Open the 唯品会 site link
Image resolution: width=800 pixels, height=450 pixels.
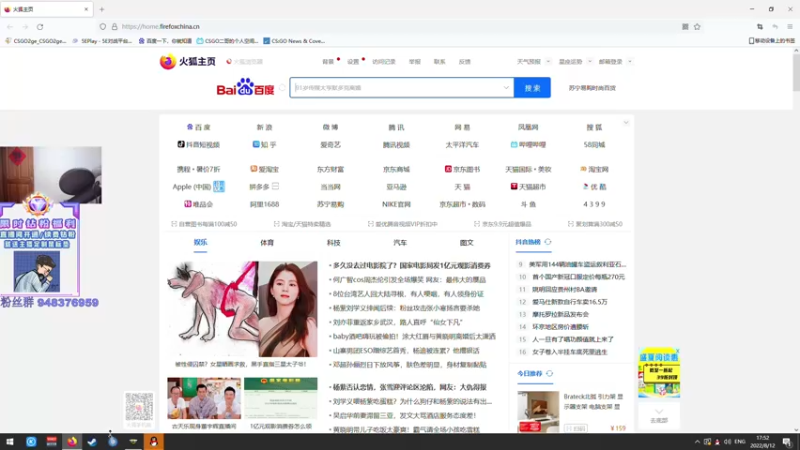point(198,204)
